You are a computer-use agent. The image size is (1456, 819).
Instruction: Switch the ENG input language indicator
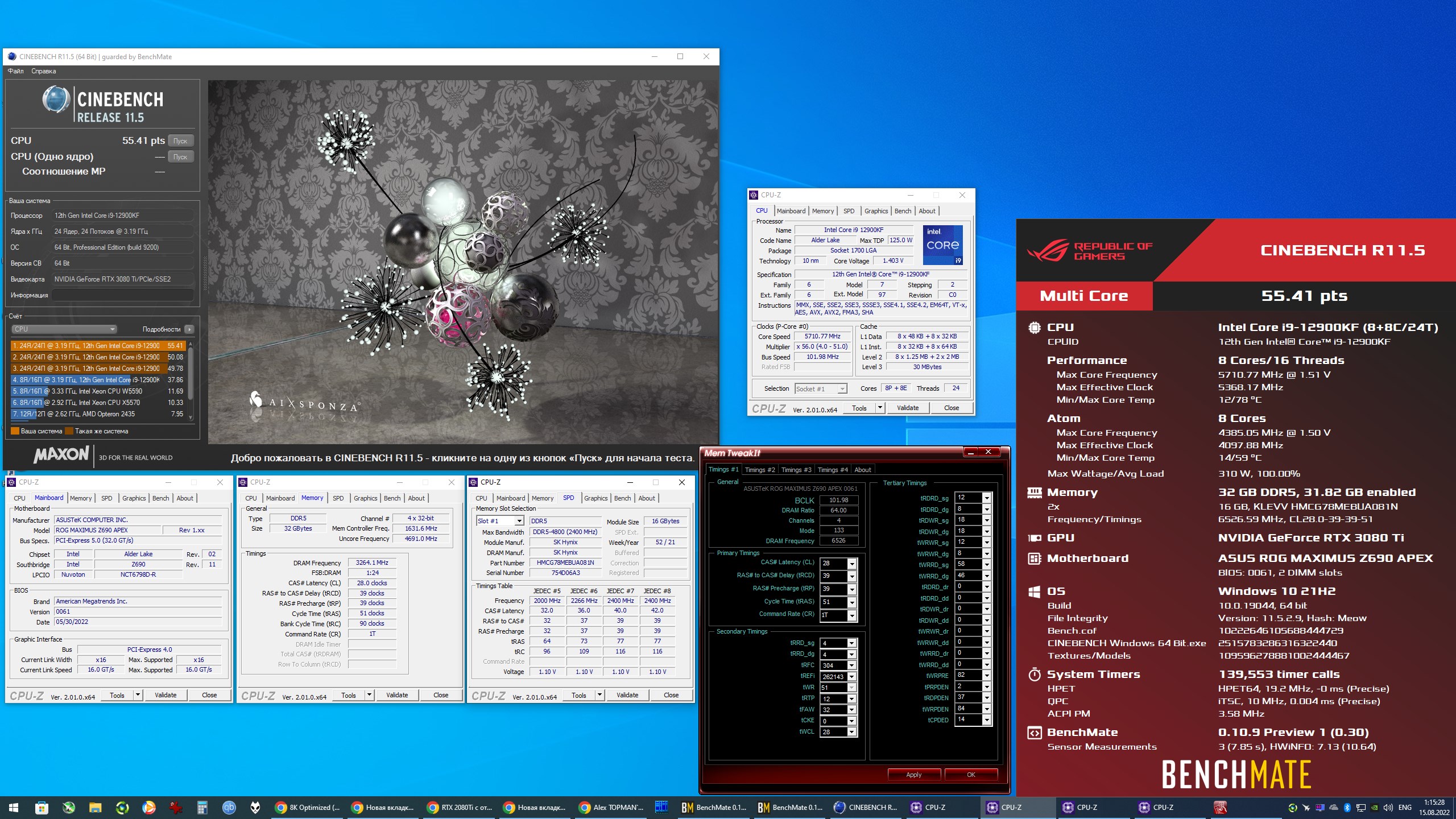[1405, 808]
